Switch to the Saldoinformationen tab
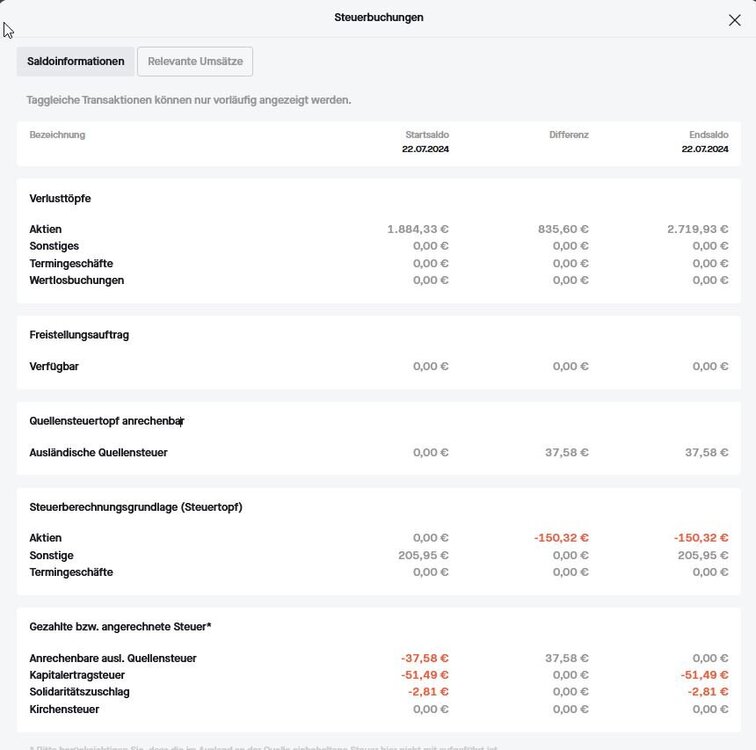The width and height of the screenshot is (756, 750). (76, 61)
